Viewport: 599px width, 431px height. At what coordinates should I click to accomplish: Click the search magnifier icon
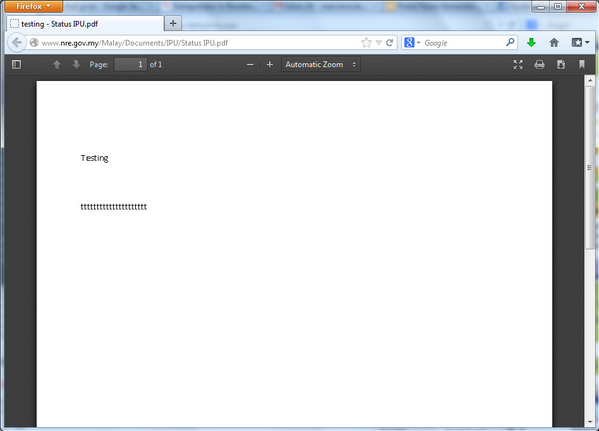(x=510, y=42)
